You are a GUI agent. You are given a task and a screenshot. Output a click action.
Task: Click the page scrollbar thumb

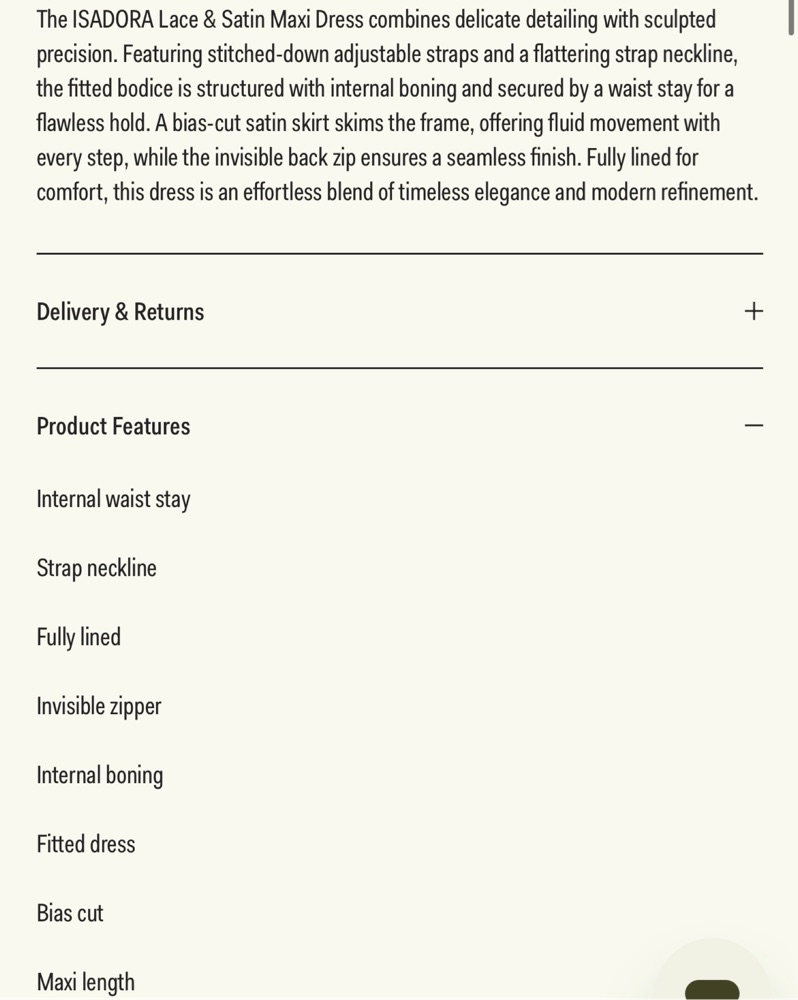(791, 18)
